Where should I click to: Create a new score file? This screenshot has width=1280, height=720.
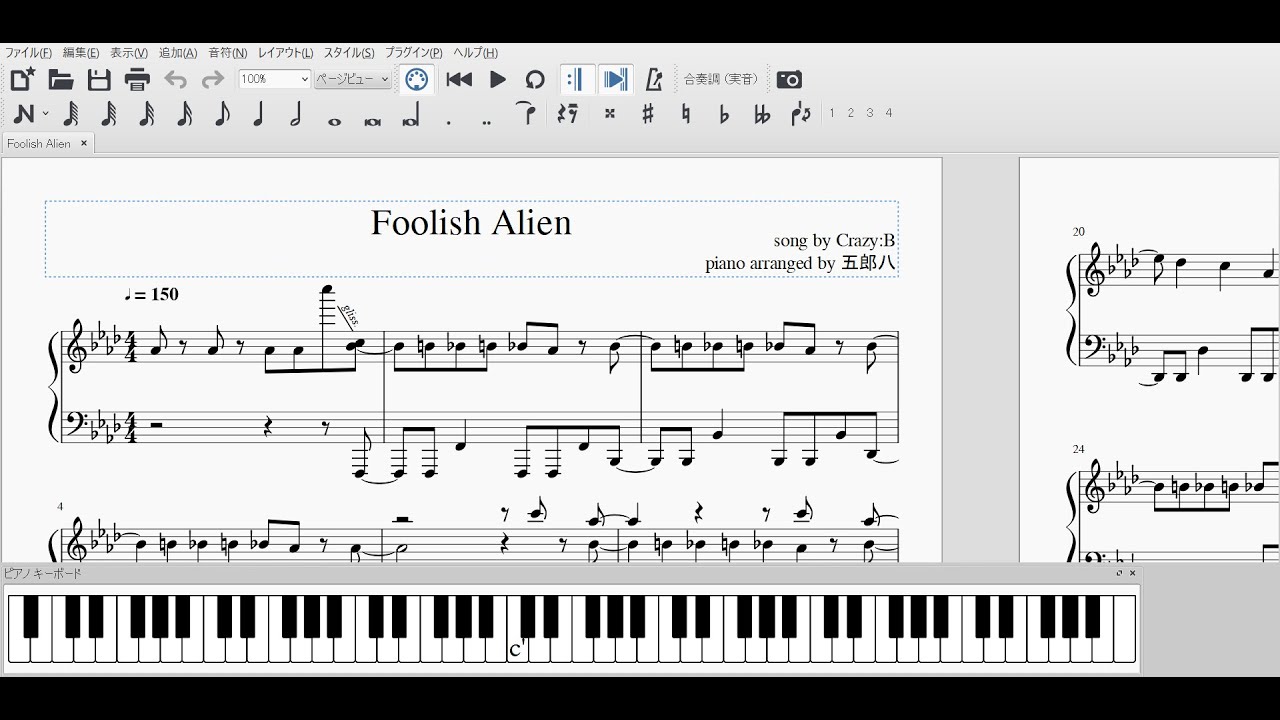tap(23, 80)
